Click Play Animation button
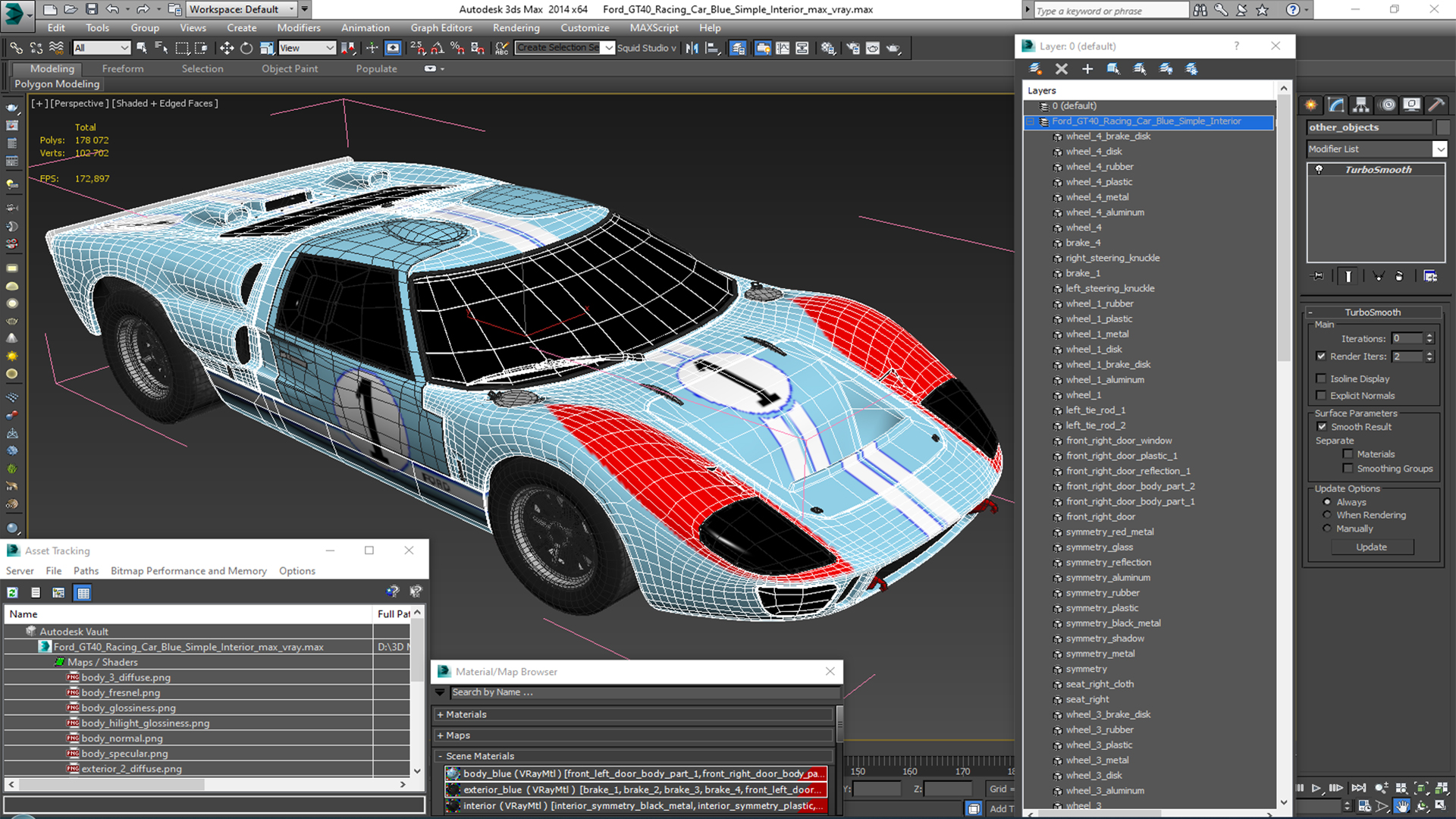Image resolution: width=1456 pixels, height=819 pixels. coord(1316,789)
